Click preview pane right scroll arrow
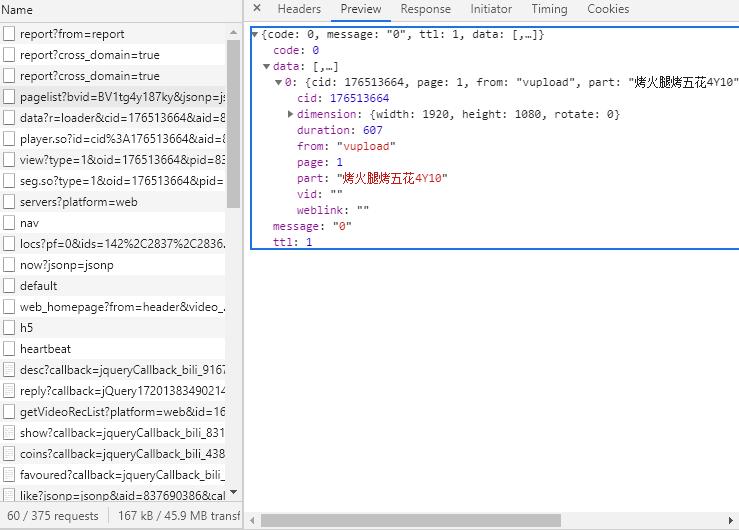This screenshot has width=739, height=530. click(x=731, y=521)
